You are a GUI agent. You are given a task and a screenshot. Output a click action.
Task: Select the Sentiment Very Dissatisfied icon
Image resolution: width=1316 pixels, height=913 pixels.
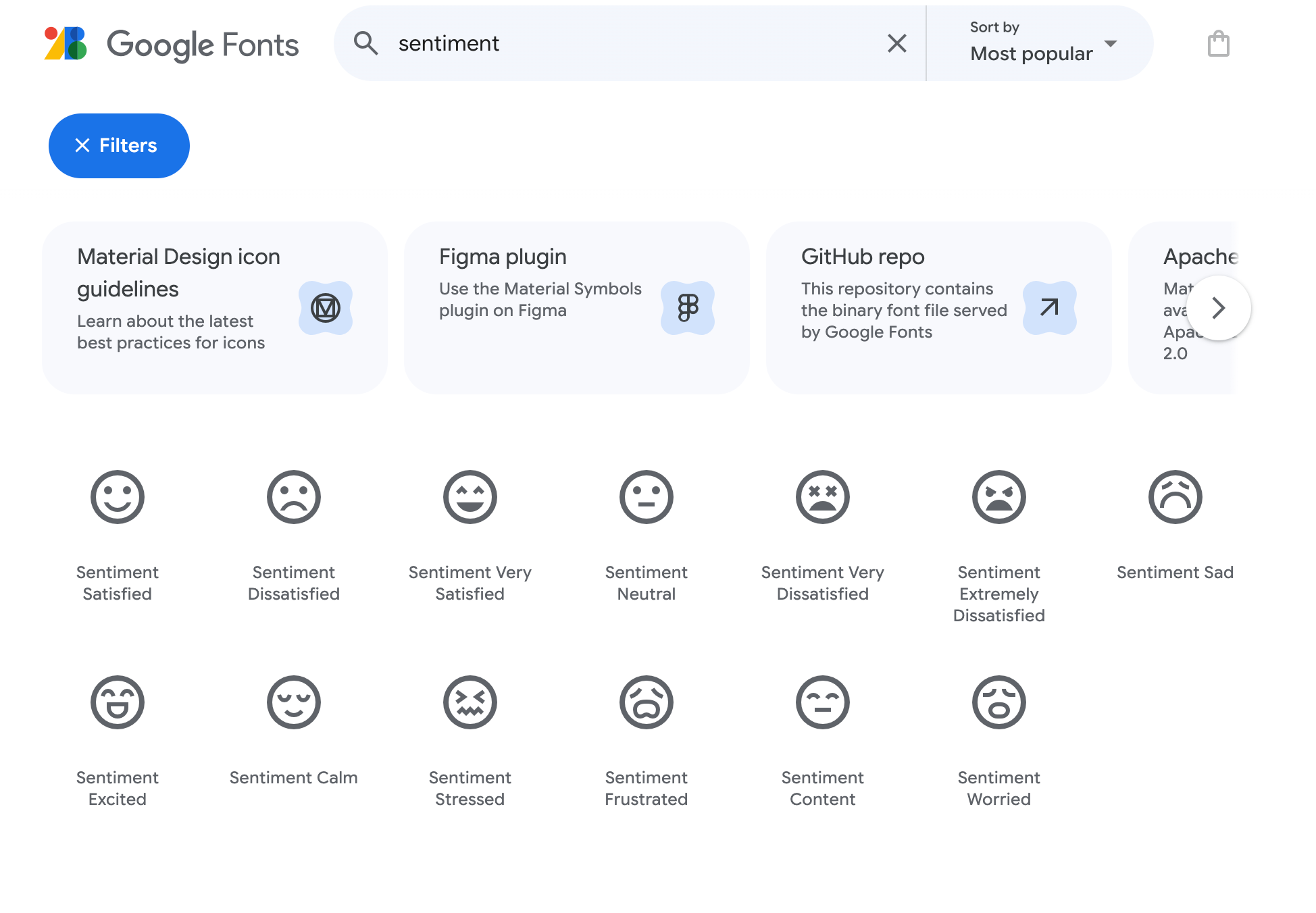click(823, 498)
